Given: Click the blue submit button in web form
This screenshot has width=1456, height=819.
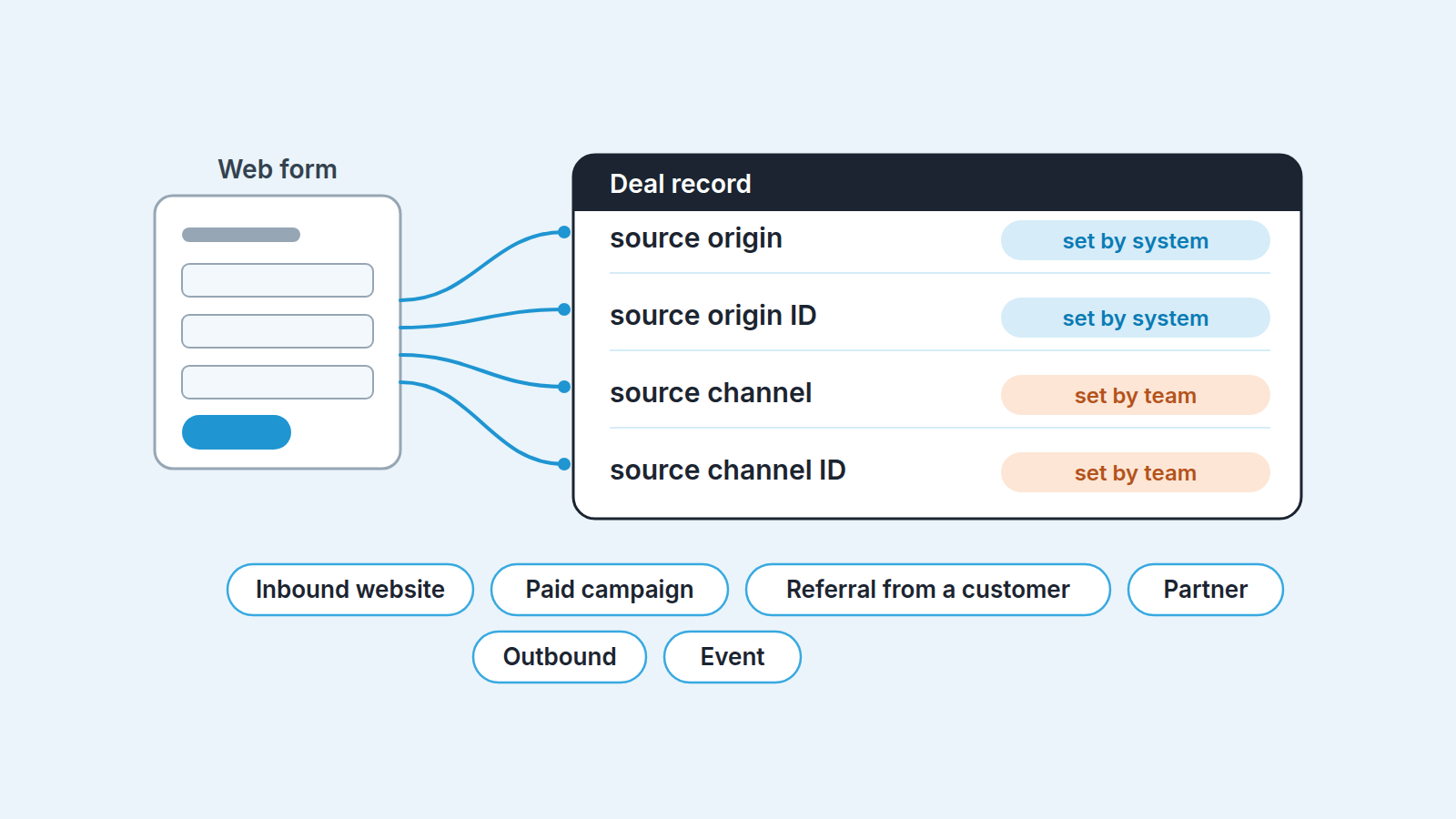Looking at the screenshot, I should pos(237,432).
